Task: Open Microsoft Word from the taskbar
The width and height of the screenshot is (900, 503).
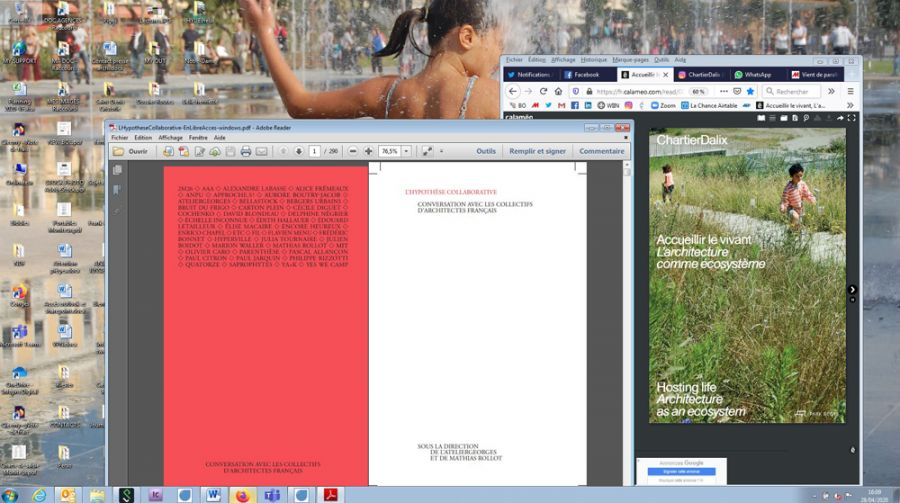Action: pyautogui.click(x=214, y=494)
